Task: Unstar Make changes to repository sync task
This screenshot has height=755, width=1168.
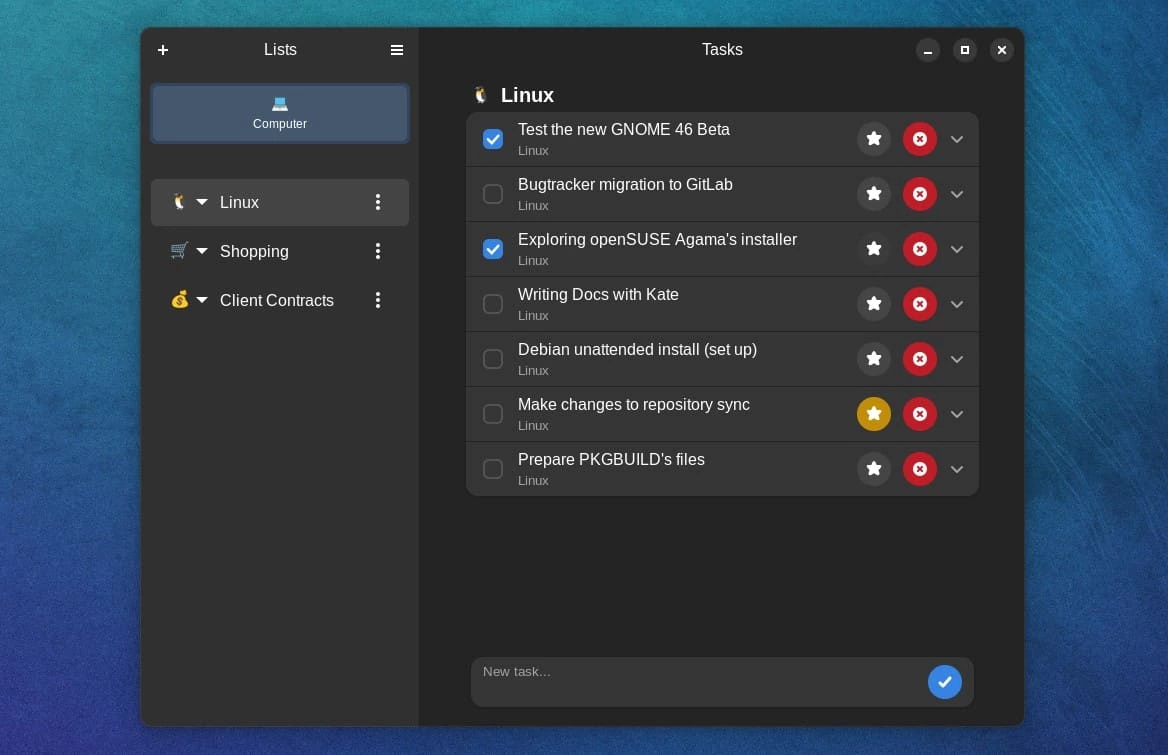Action: click(x=874, y=414)
